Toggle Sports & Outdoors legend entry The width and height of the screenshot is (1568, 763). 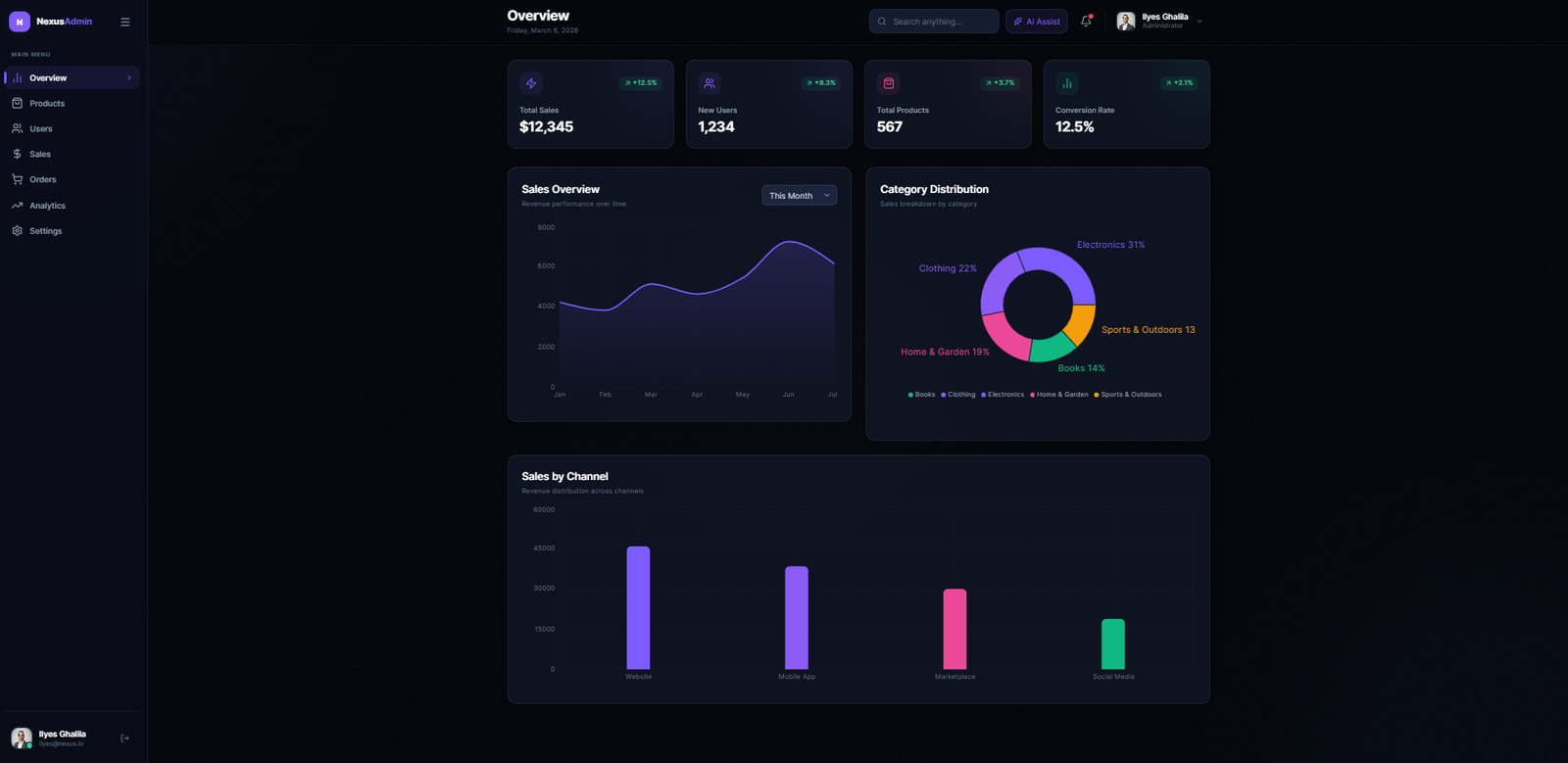1128,395
